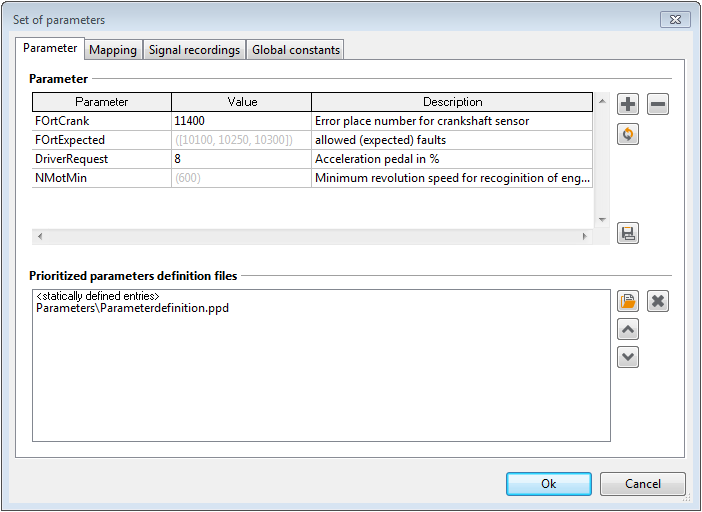Switch to the Parameter tab
Viewport: 702px width, 512px height.
click(50, 48)
